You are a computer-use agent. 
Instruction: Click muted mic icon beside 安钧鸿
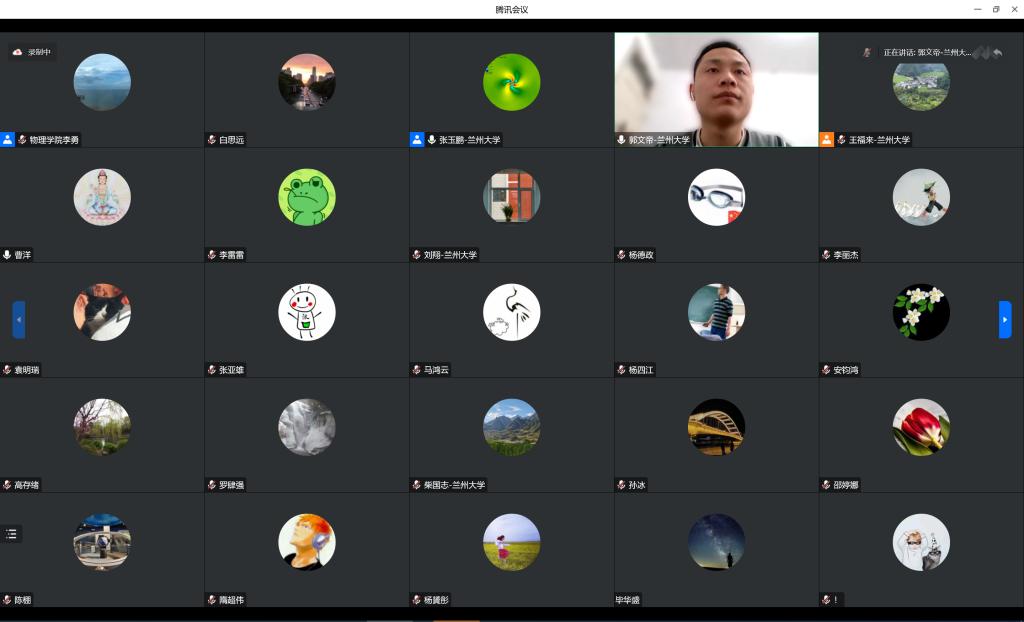coord(826,370)
